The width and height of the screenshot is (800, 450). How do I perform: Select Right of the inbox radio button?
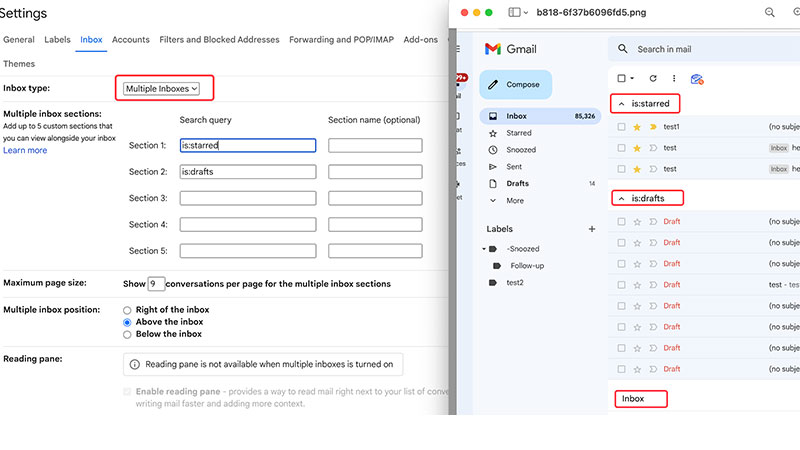127,310
